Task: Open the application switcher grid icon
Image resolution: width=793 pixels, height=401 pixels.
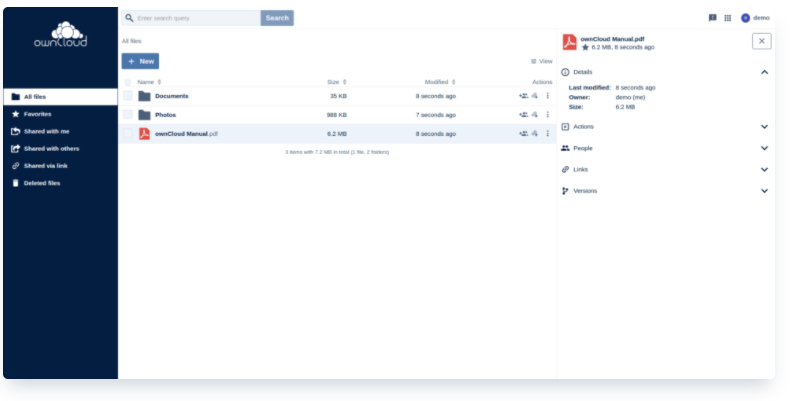Action: pos(728,18)
